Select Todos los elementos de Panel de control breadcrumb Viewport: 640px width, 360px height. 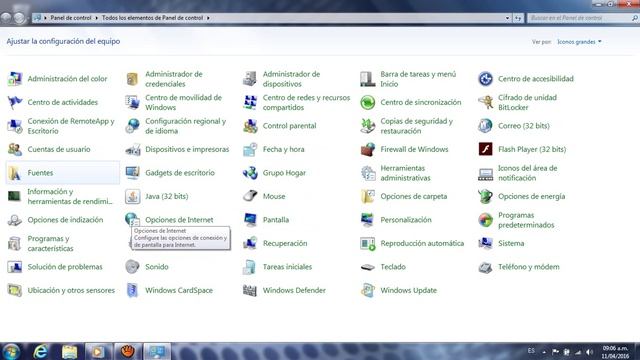[x=152, y=18]
